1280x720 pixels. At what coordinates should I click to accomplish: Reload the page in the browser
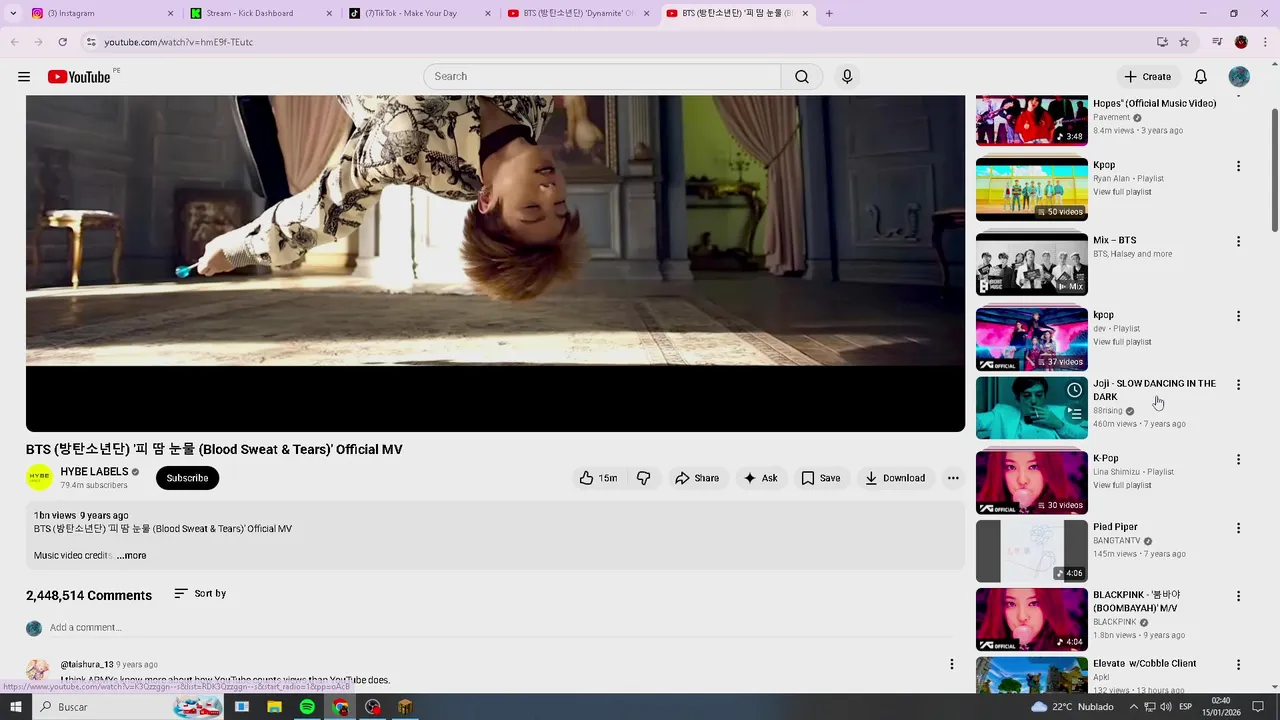coord(62,42)
